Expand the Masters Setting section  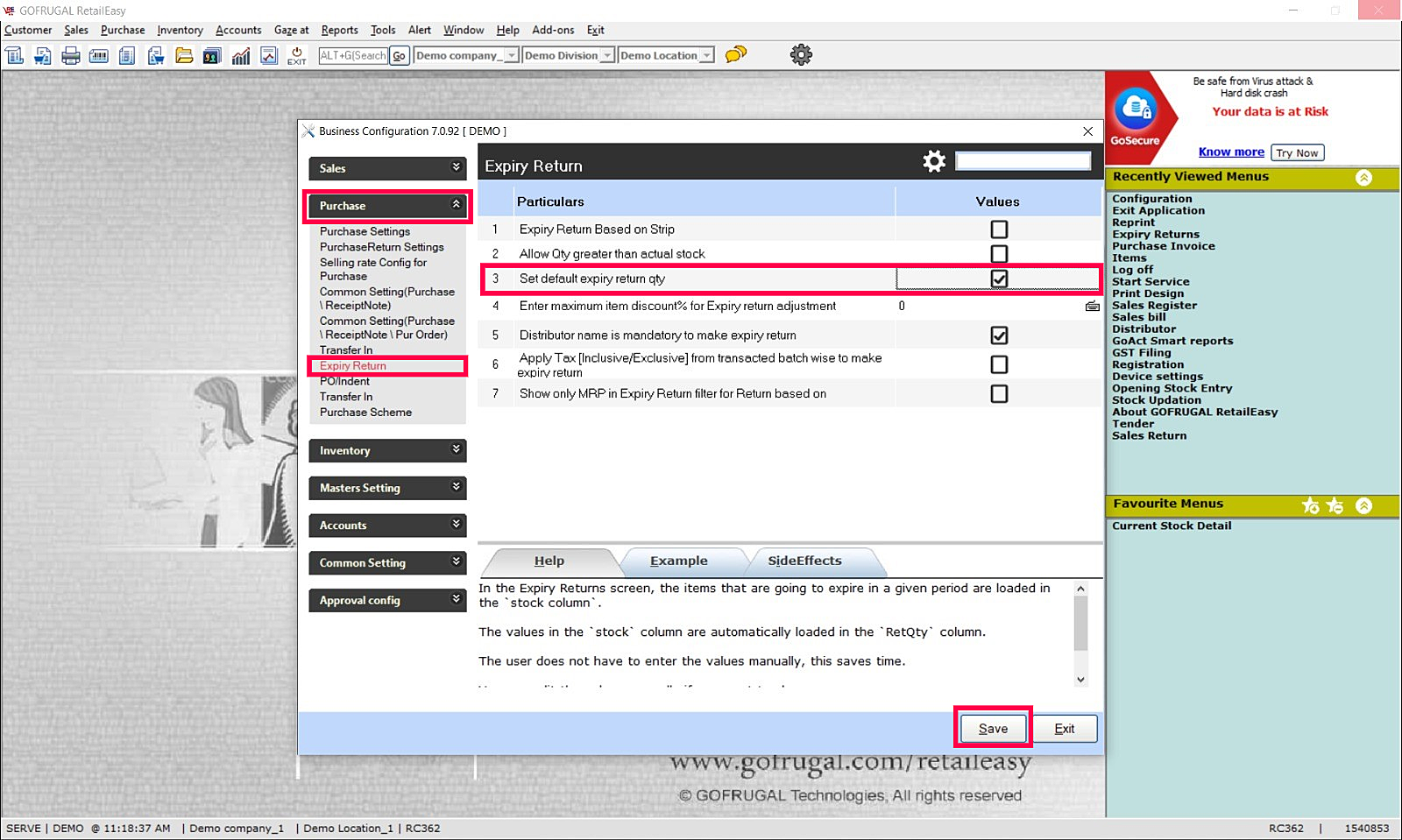pos(387,488)
